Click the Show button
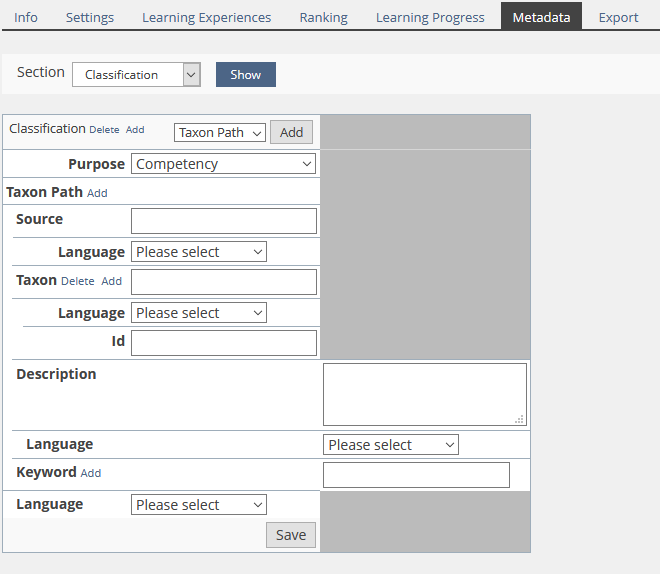Screen dimensions: 660x574 [x=245, y=75]
